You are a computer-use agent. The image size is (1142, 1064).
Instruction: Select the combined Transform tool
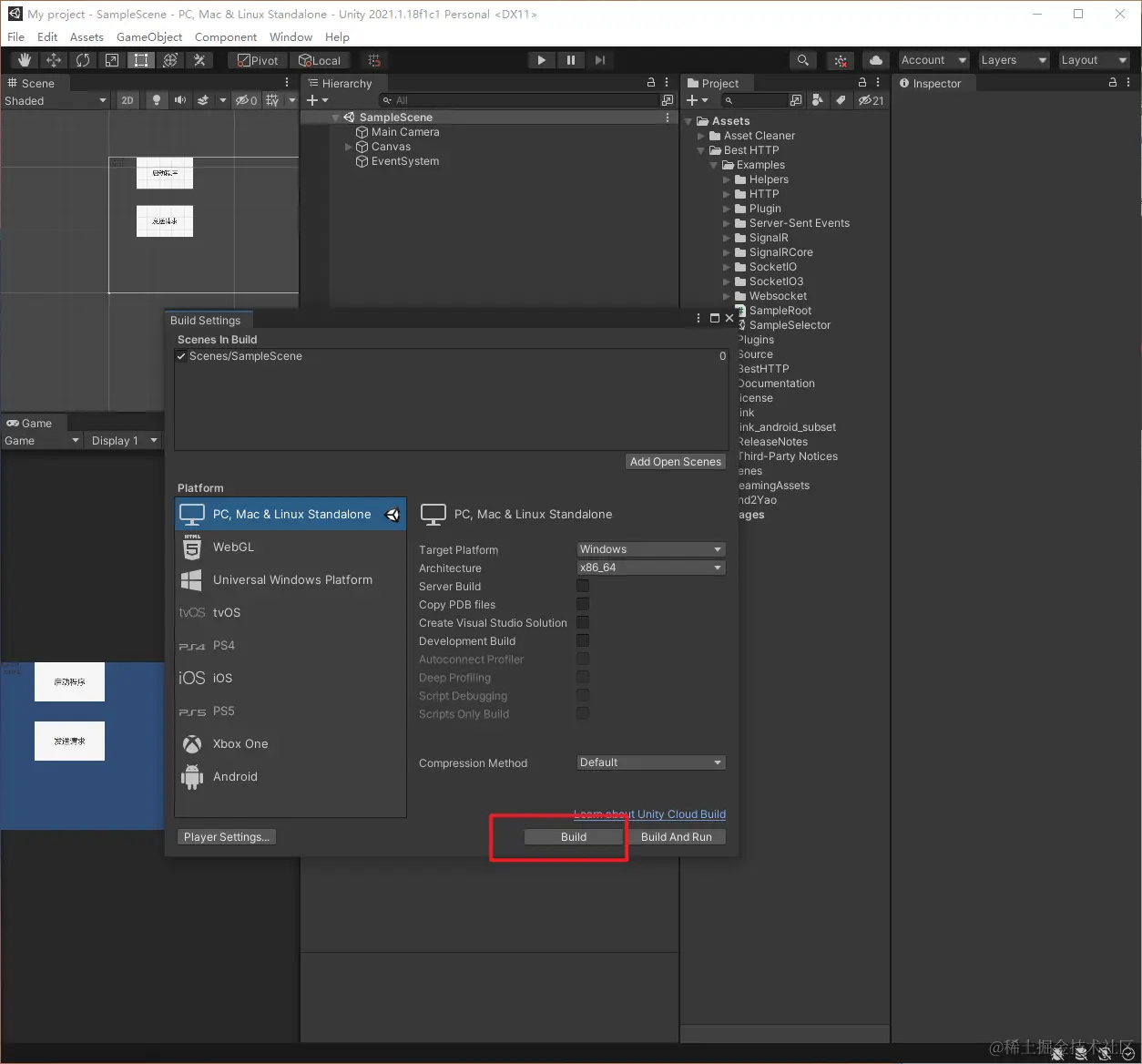170,60
